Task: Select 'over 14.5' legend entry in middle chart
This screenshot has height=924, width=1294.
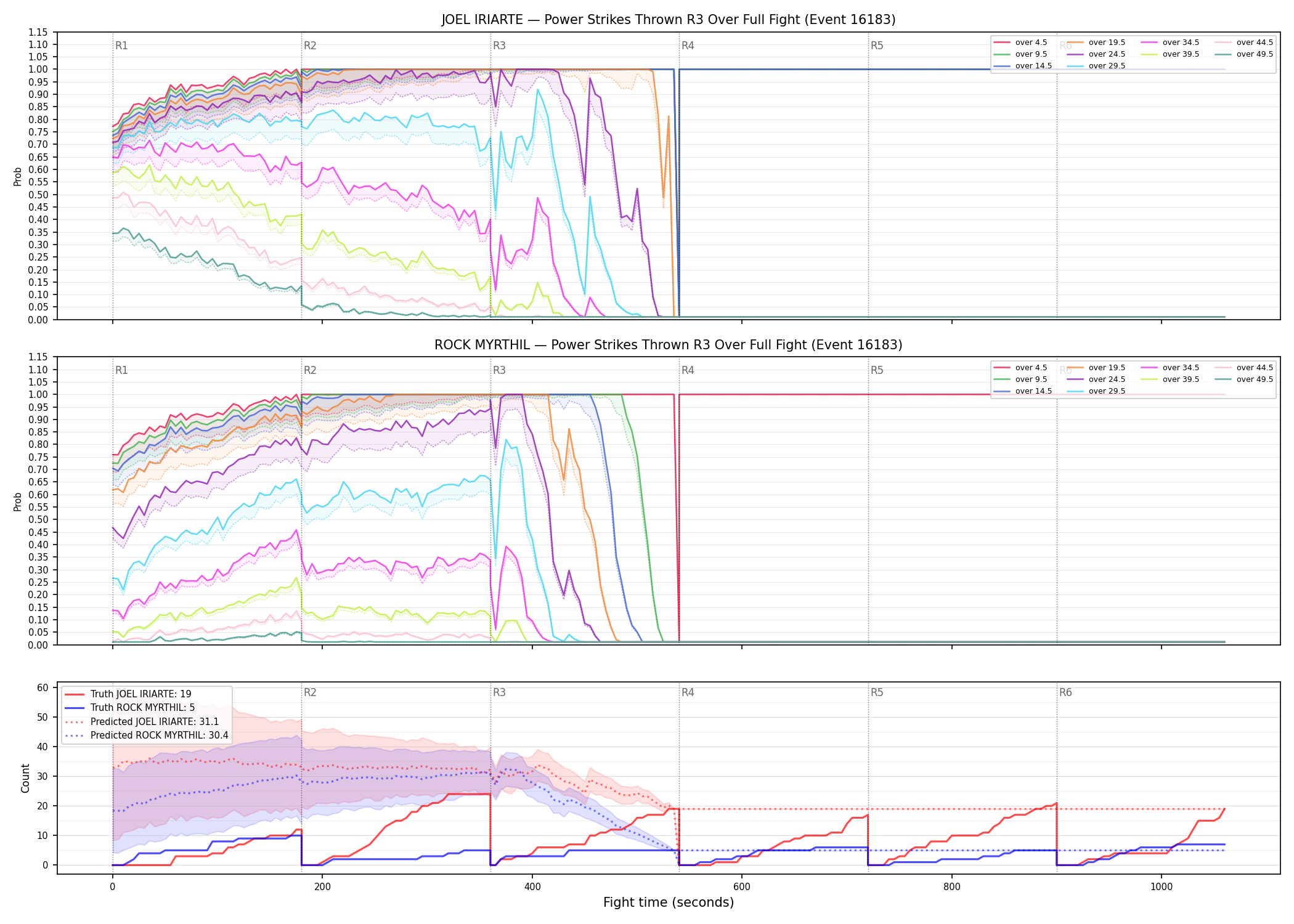Action: (1023, 391)
